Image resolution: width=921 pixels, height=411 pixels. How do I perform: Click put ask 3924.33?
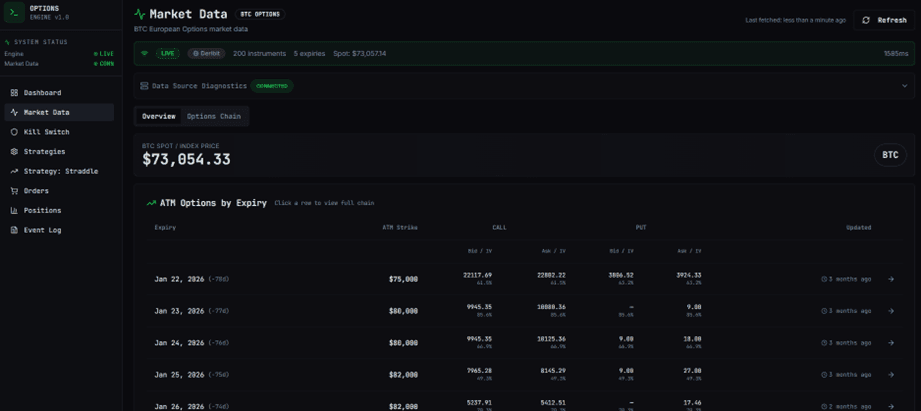pyautogui.click(x=688, y=275)
